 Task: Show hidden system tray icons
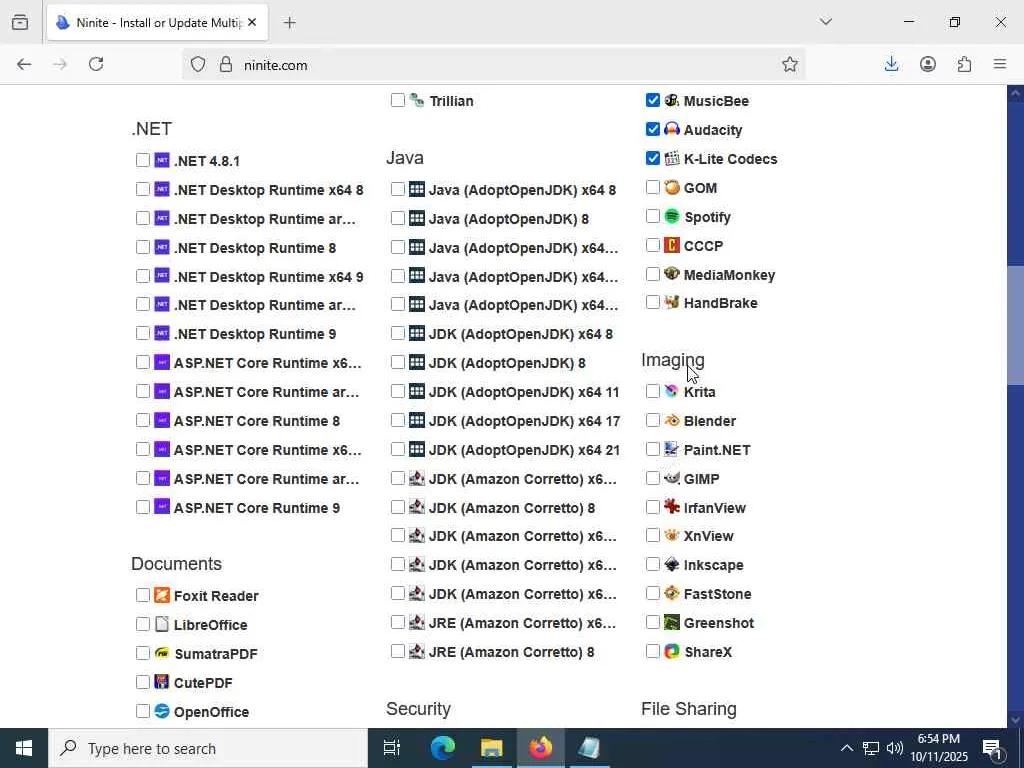point(846,748)
